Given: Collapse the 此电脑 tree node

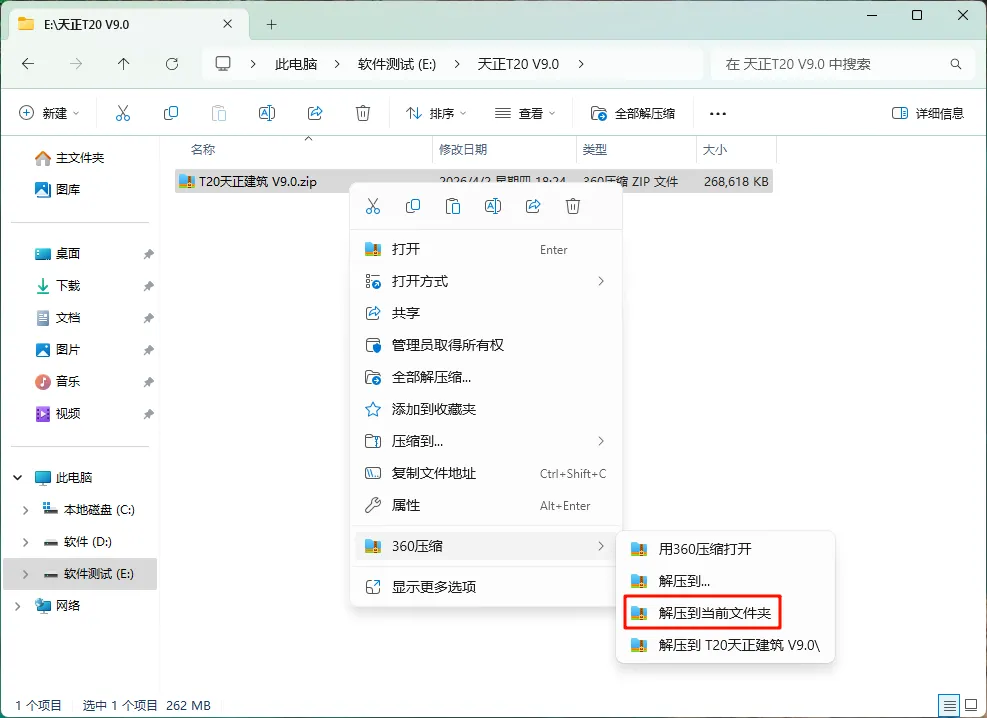Looking at the screenshot, I should tap(18, 478).
